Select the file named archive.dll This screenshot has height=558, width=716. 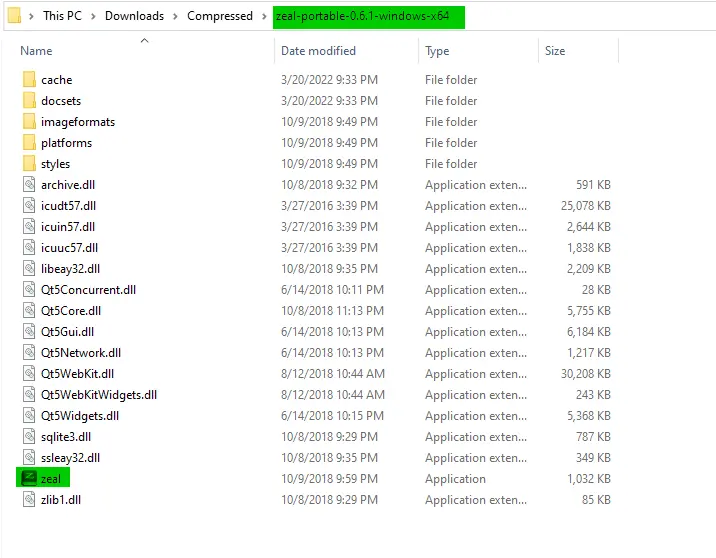click(x=68, y=185)
